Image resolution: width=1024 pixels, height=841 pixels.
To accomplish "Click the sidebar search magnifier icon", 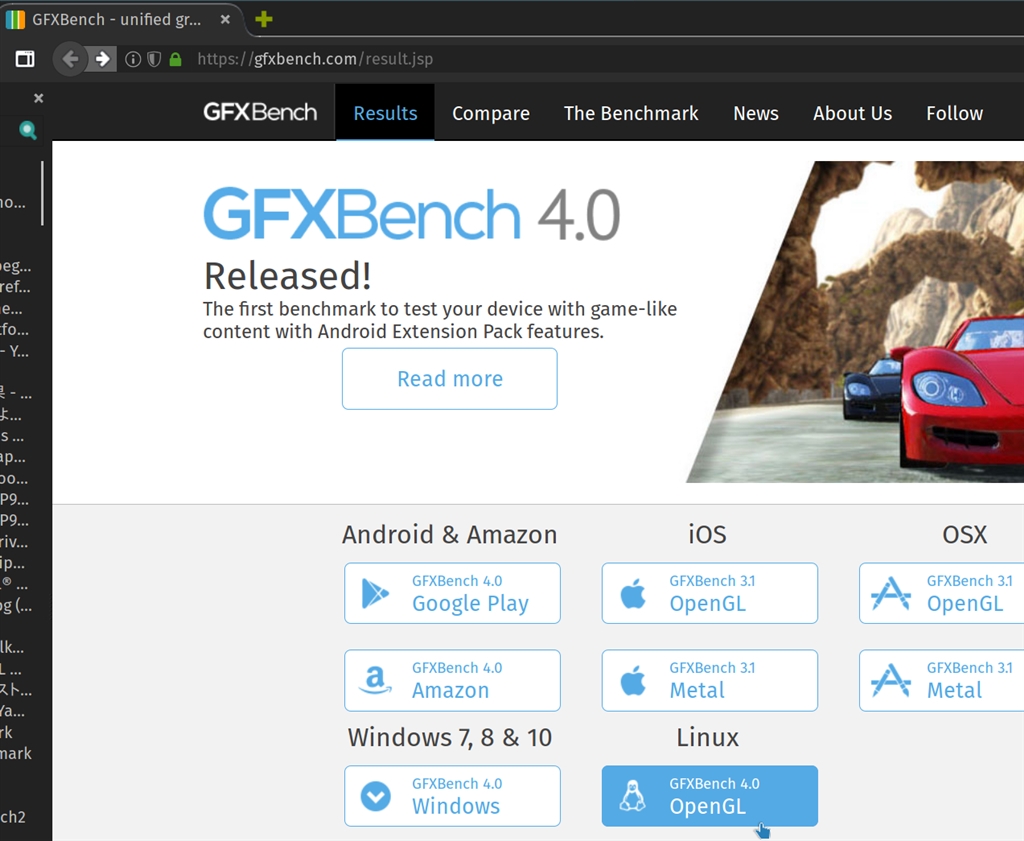I will point(27,130).
